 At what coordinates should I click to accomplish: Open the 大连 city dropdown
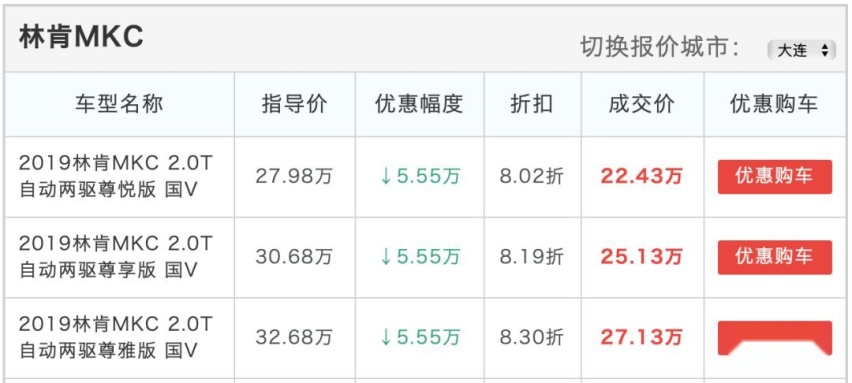point(801,51)
